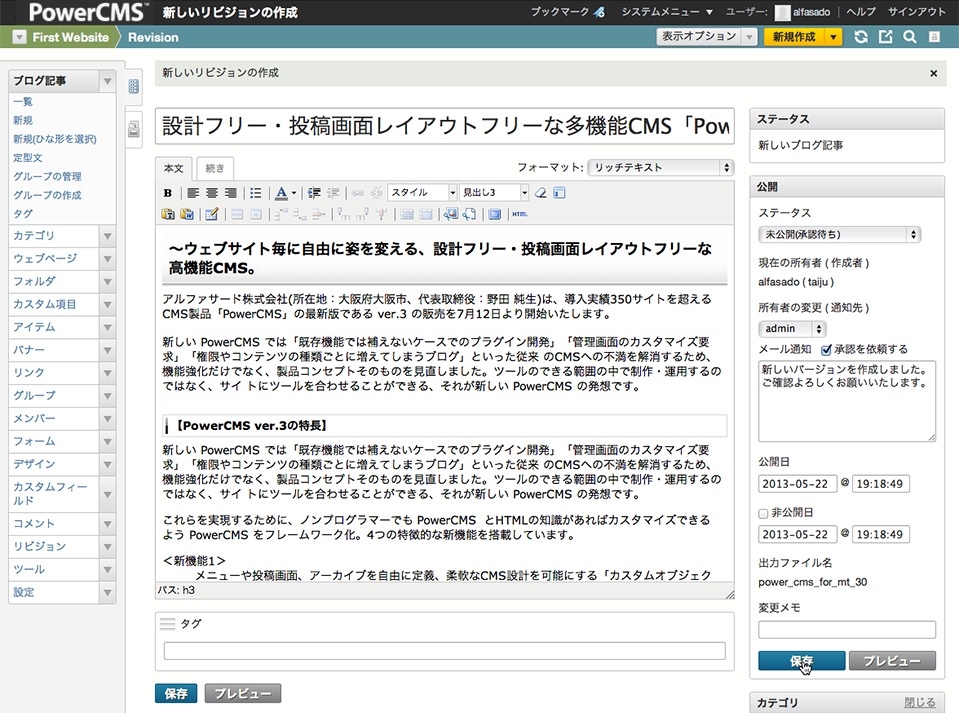Image resolution: width=959 pixels, height=713 pixels.
Task: Click the insert link chain icon
Action: click(x=358, y=193)
